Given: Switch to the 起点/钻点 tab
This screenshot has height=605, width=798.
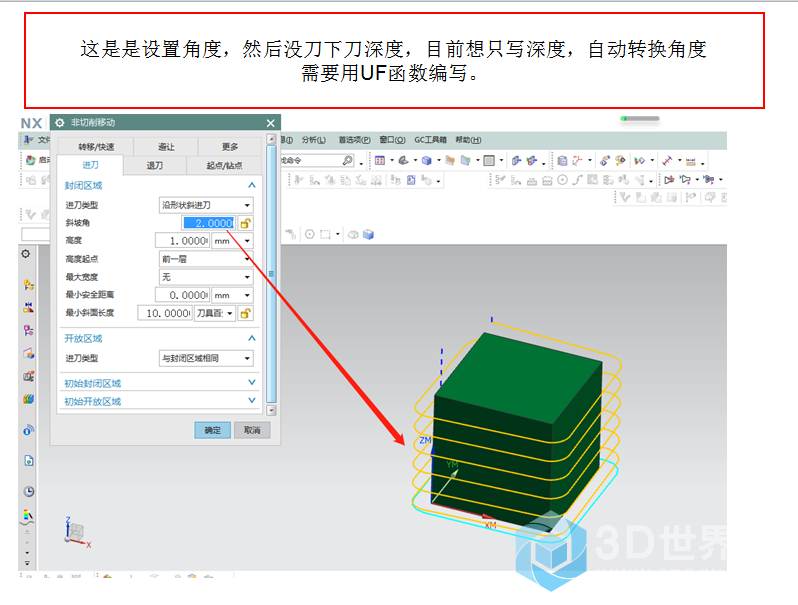Looking at the screenshot, I should (x=224, y=165).
